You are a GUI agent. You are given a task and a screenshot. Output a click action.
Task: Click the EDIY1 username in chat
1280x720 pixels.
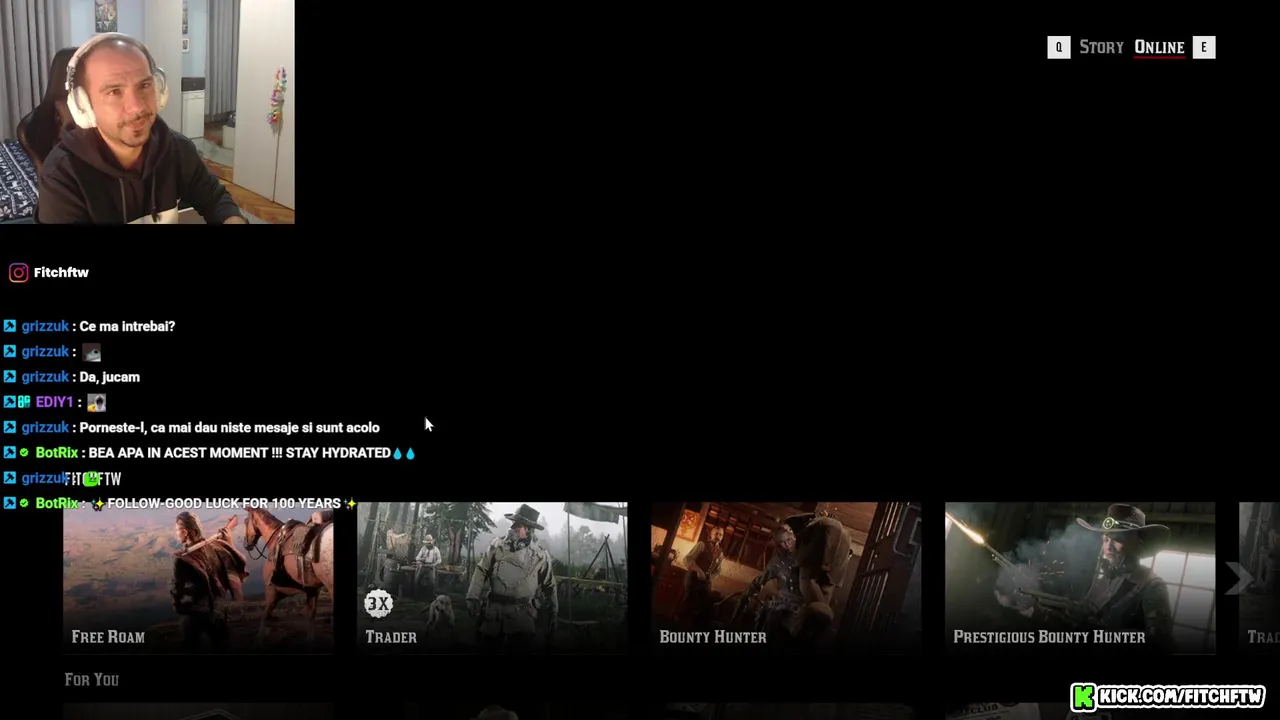click(54, 402)
